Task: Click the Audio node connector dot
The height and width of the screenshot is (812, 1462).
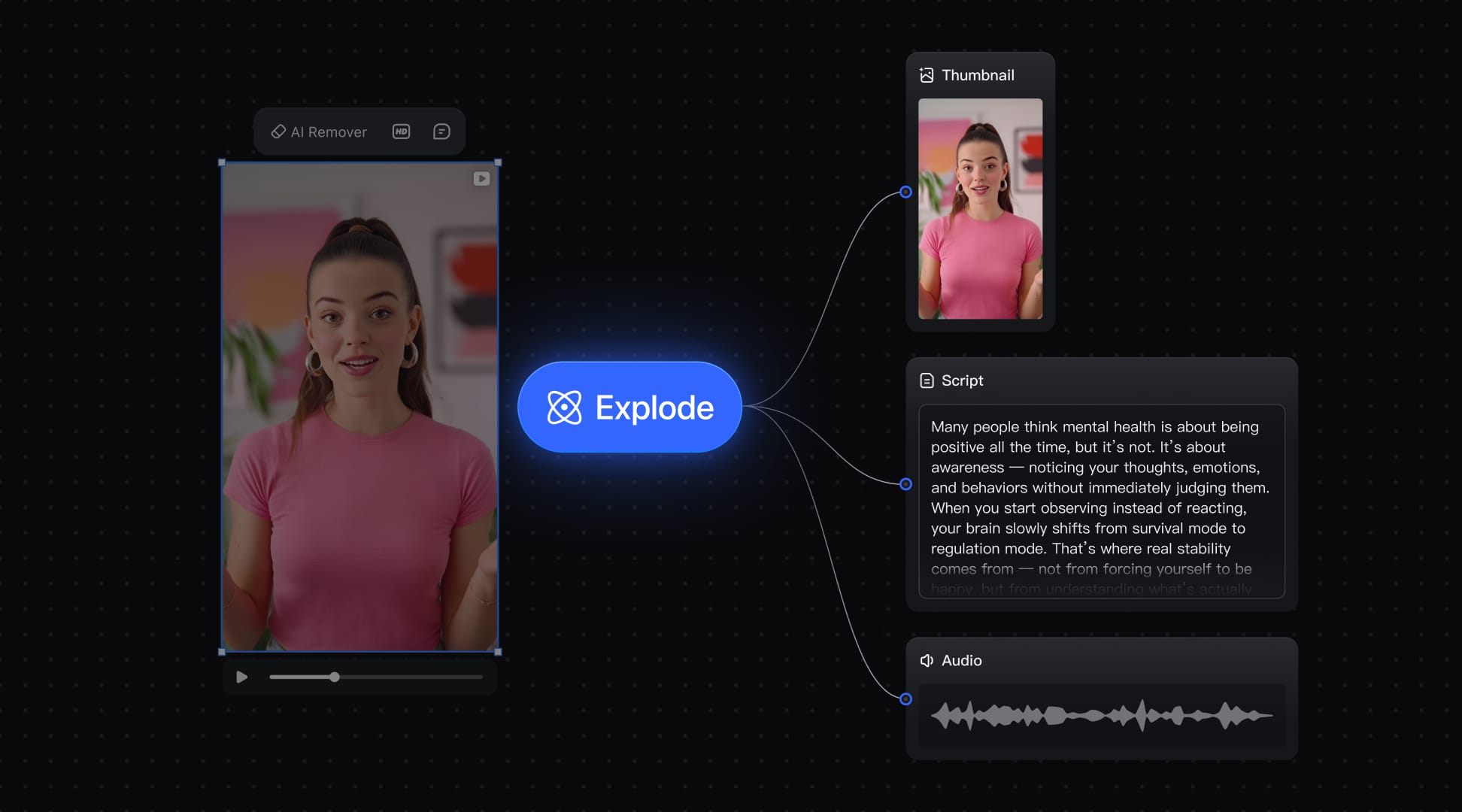Action: pyautogui.click(x=905, y=699)
